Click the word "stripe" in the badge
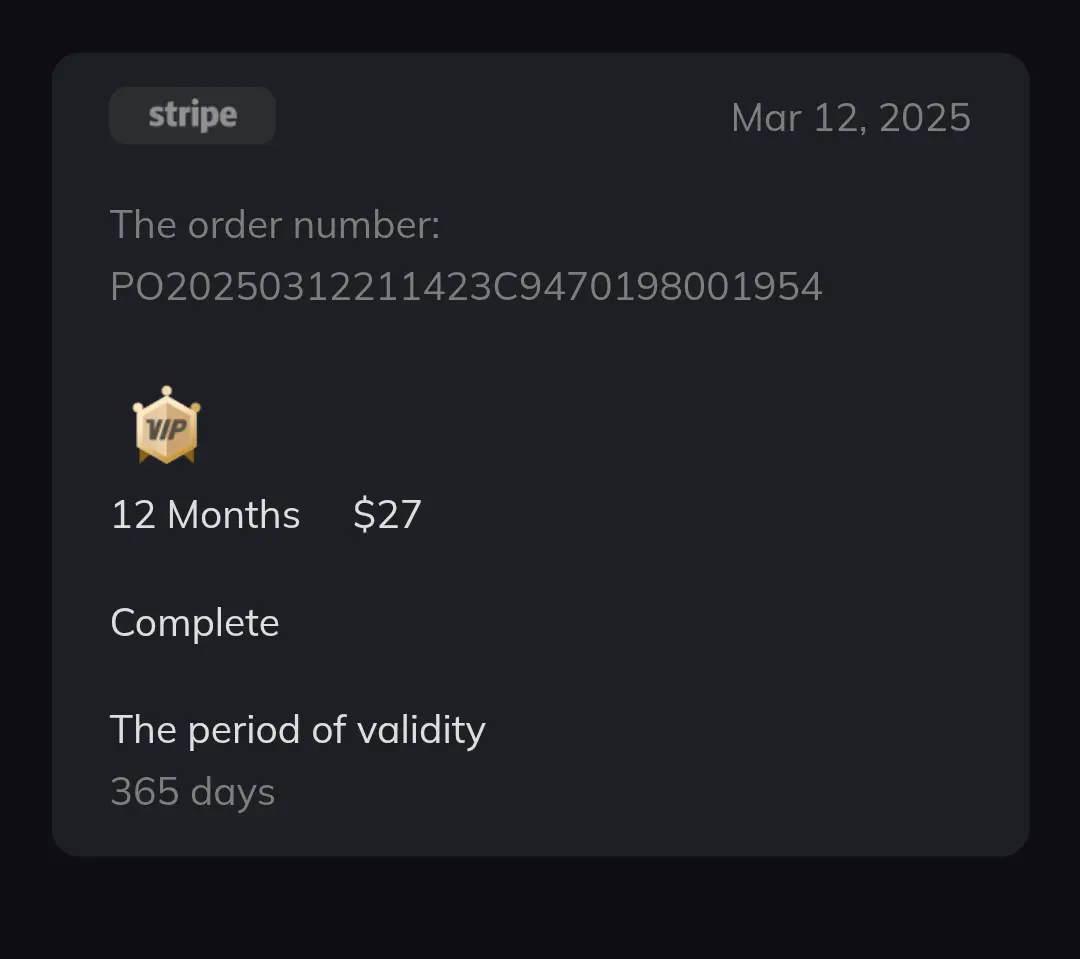Screen dimensions: 1080x959 (x=193, y=115)
